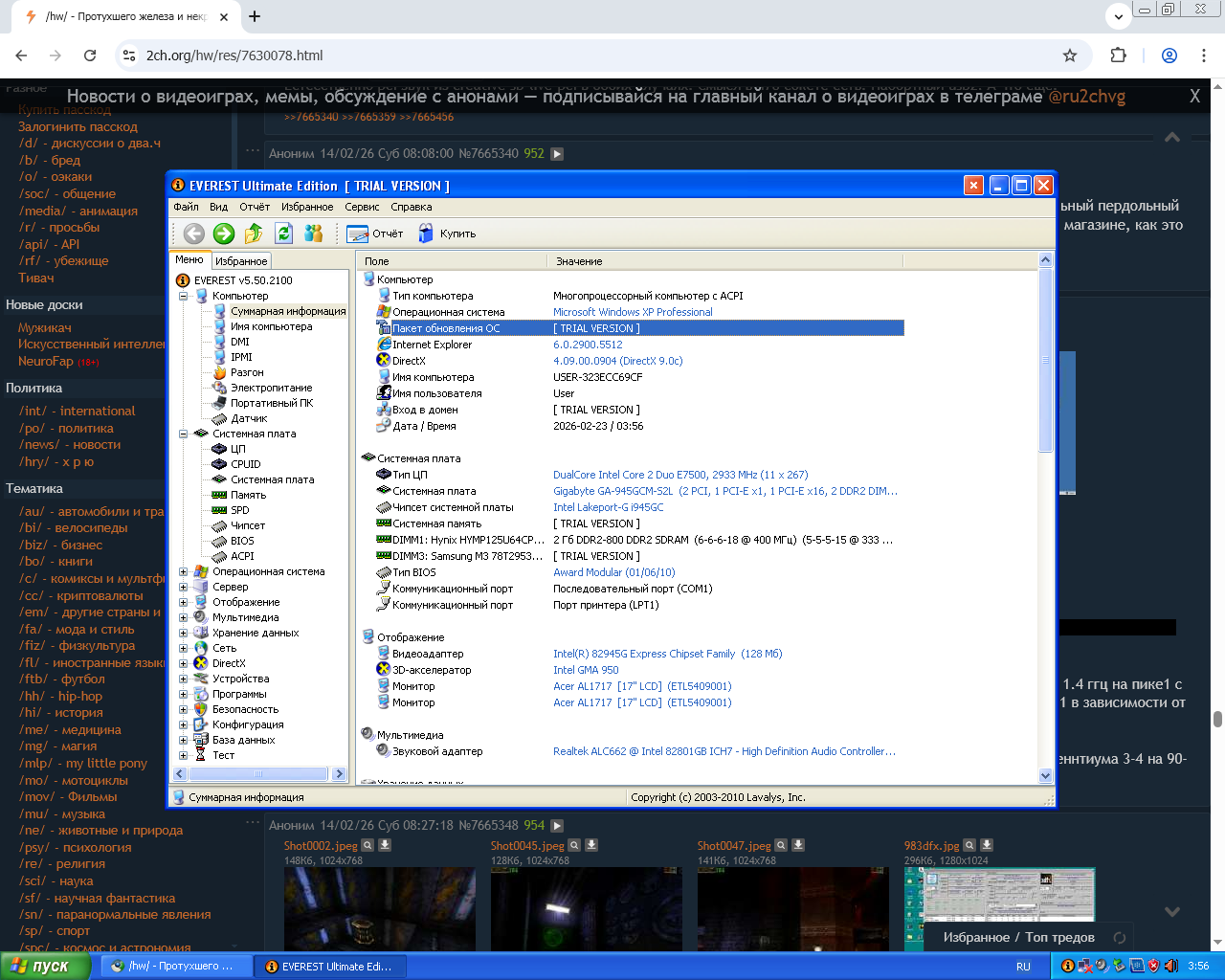Viewport: 1225px width, 980px height.
Task: Click the RU language indicator in taskbar
Action: [x=1023, y=967]
